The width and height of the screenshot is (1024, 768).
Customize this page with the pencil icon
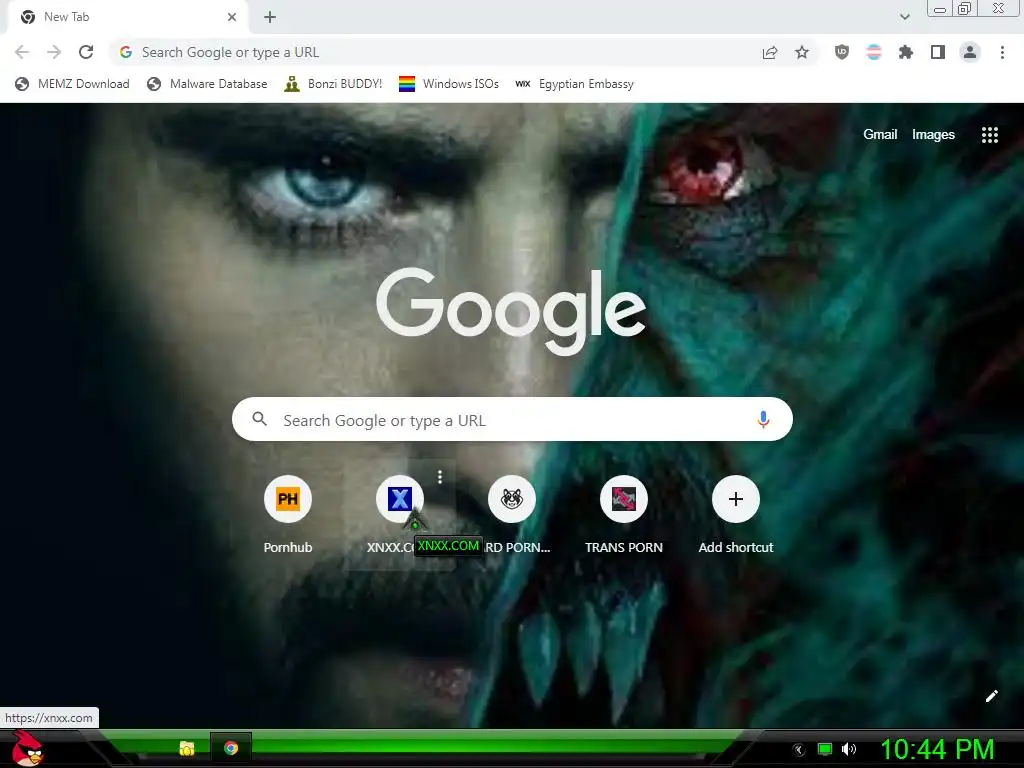(991, 696)
